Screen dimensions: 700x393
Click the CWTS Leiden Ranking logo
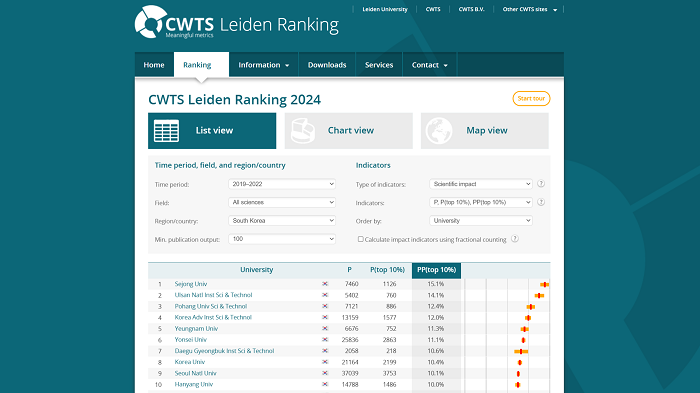(237, 22)
